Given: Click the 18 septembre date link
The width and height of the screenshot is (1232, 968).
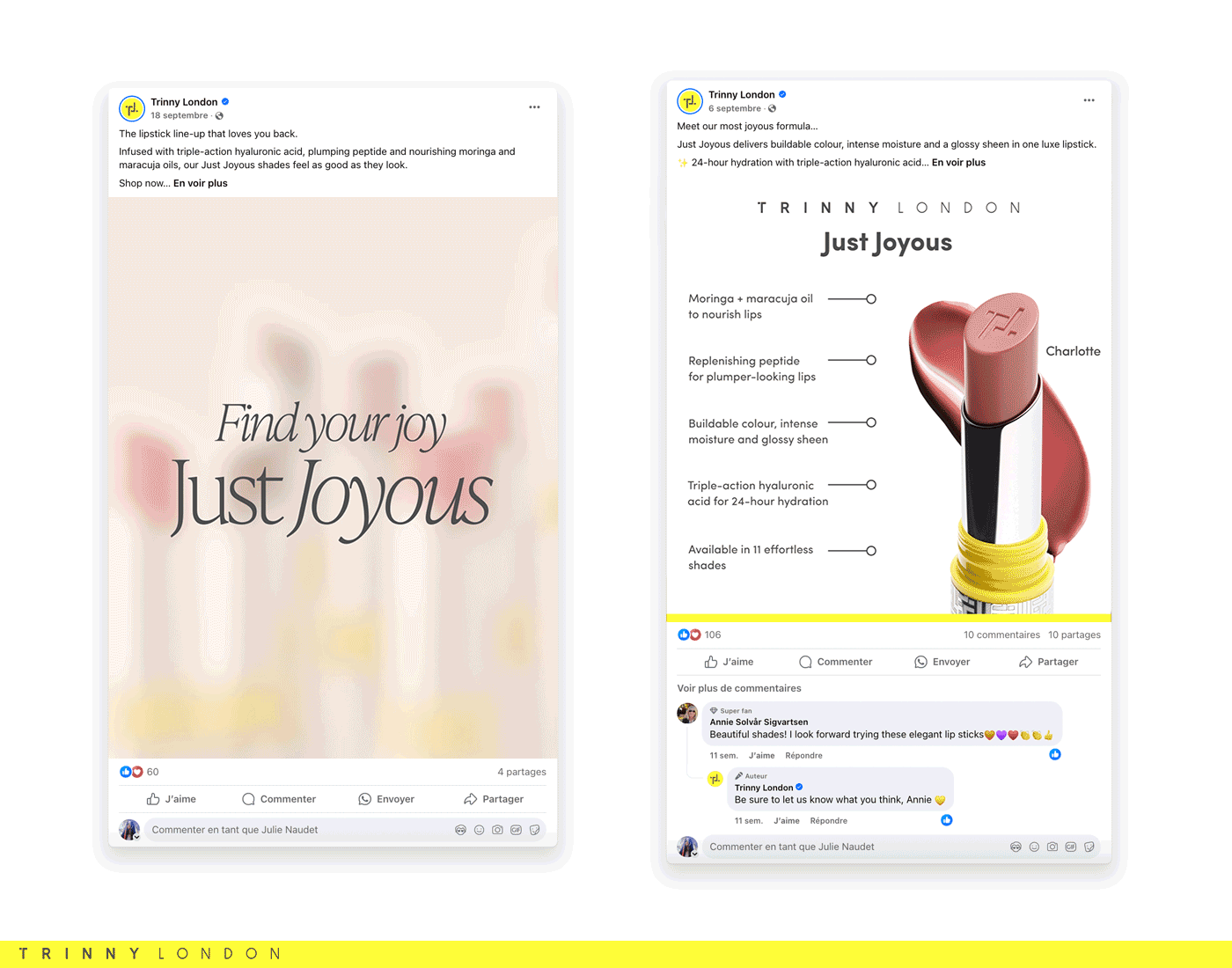Looking at the screenshot, I should coord(180,116).
